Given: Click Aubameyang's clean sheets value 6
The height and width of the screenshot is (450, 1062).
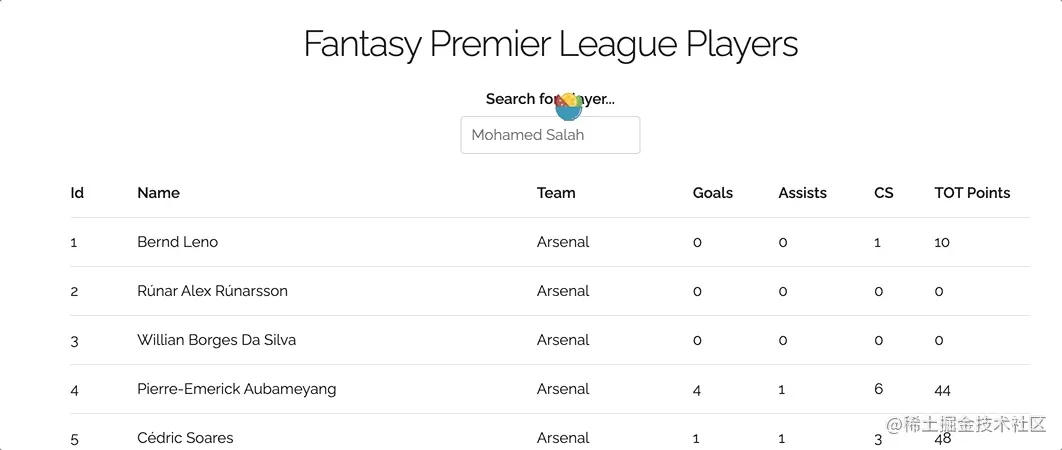Looking at the screenshot, I should coord(878,389).
